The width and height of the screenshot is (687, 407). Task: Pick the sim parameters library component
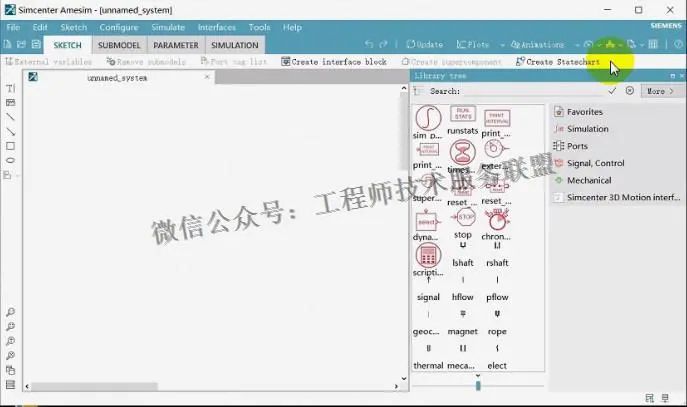pos(428,123)
